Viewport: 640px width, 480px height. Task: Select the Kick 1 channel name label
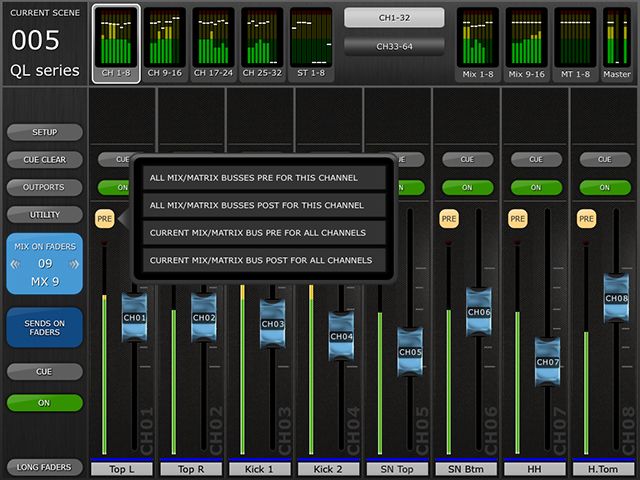pos(260,468)
